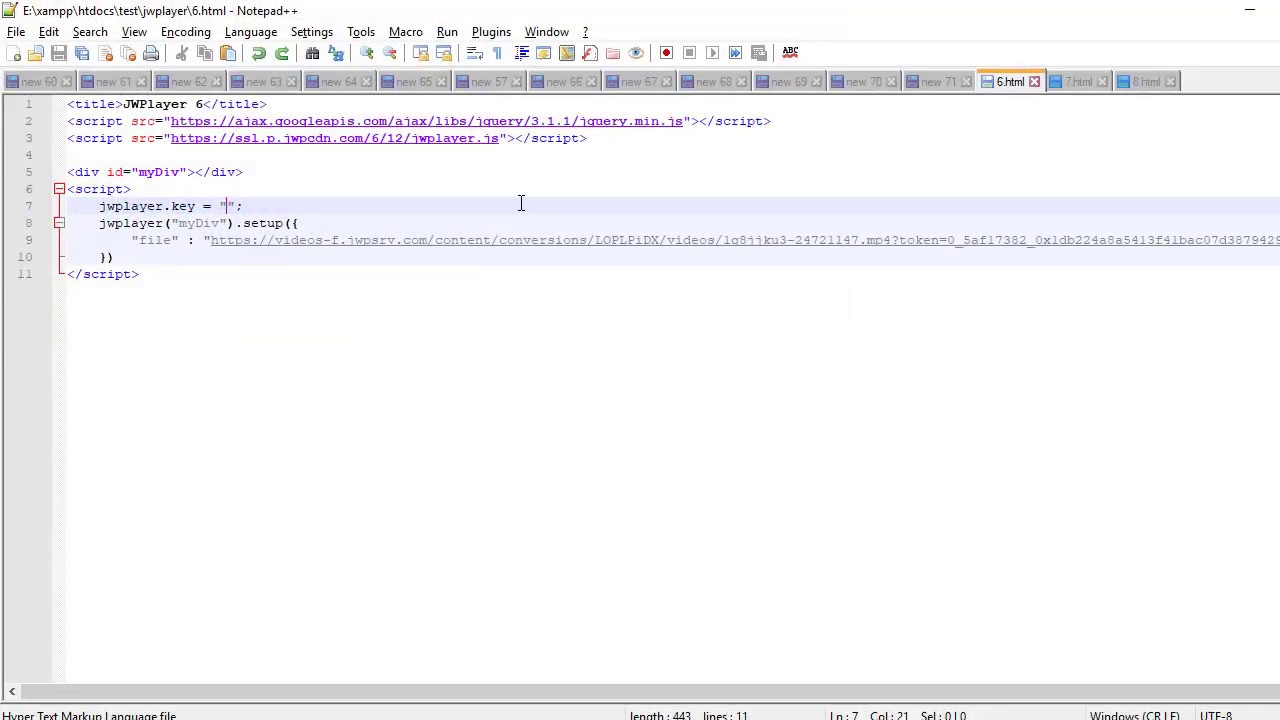Open the Window menu
The width and height of the screenshot is (1280, 720).
(547, 32)
